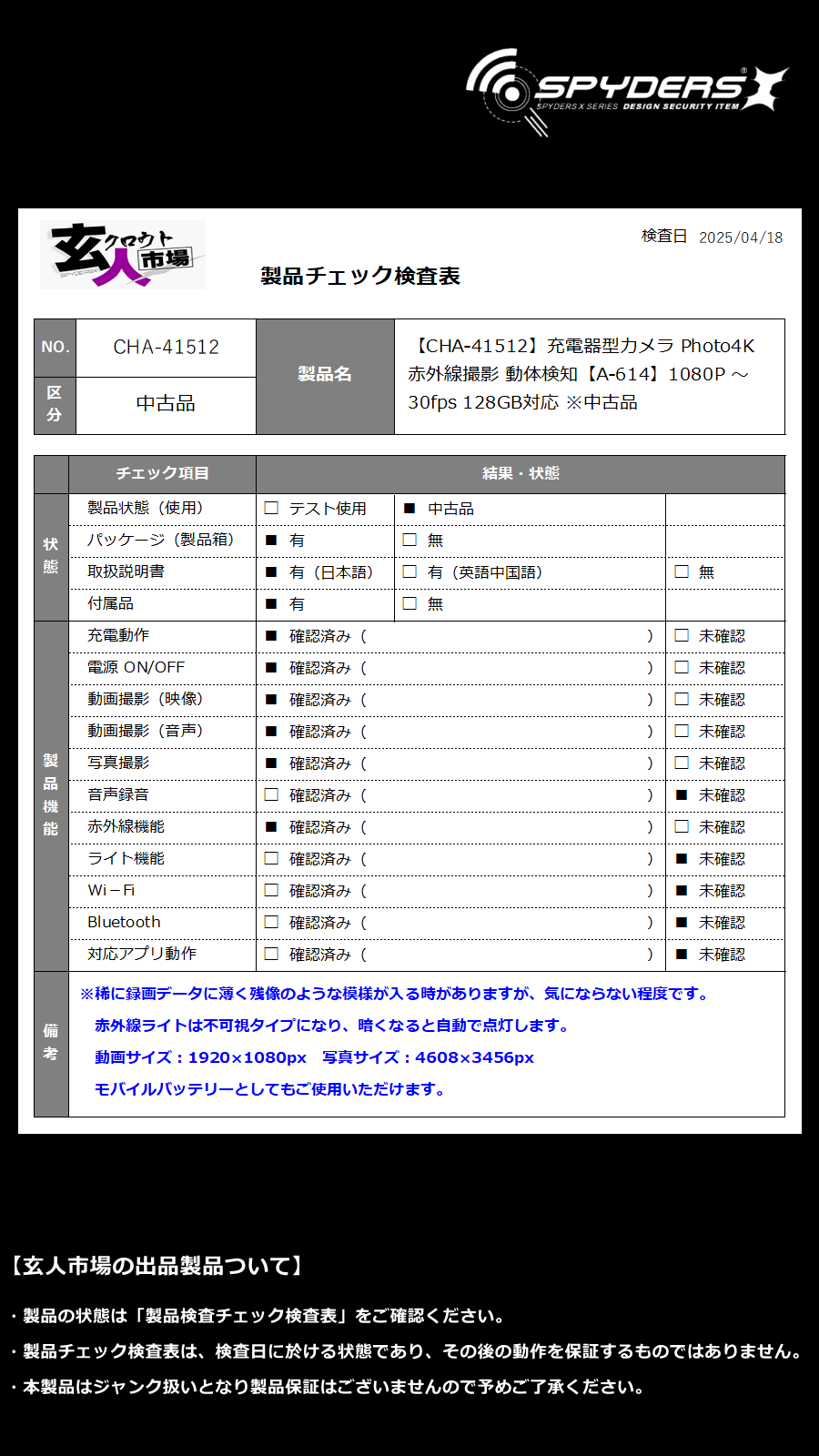Click the 赤外線ライト remark line

[334, 1026]
